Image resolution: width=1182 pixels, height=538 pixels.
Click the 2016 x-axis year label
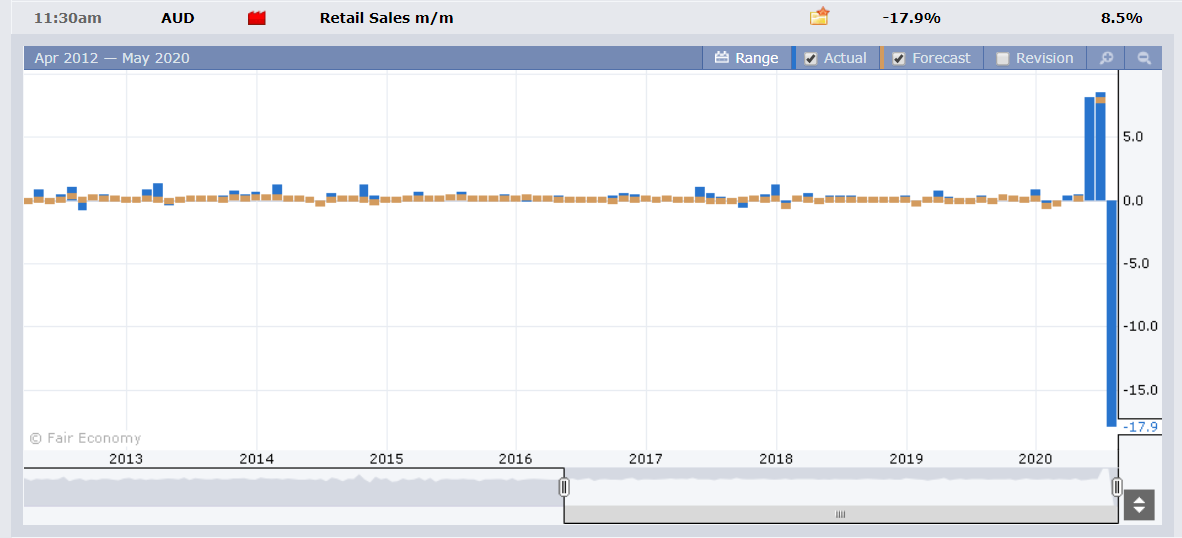click(x=516, y=459)
